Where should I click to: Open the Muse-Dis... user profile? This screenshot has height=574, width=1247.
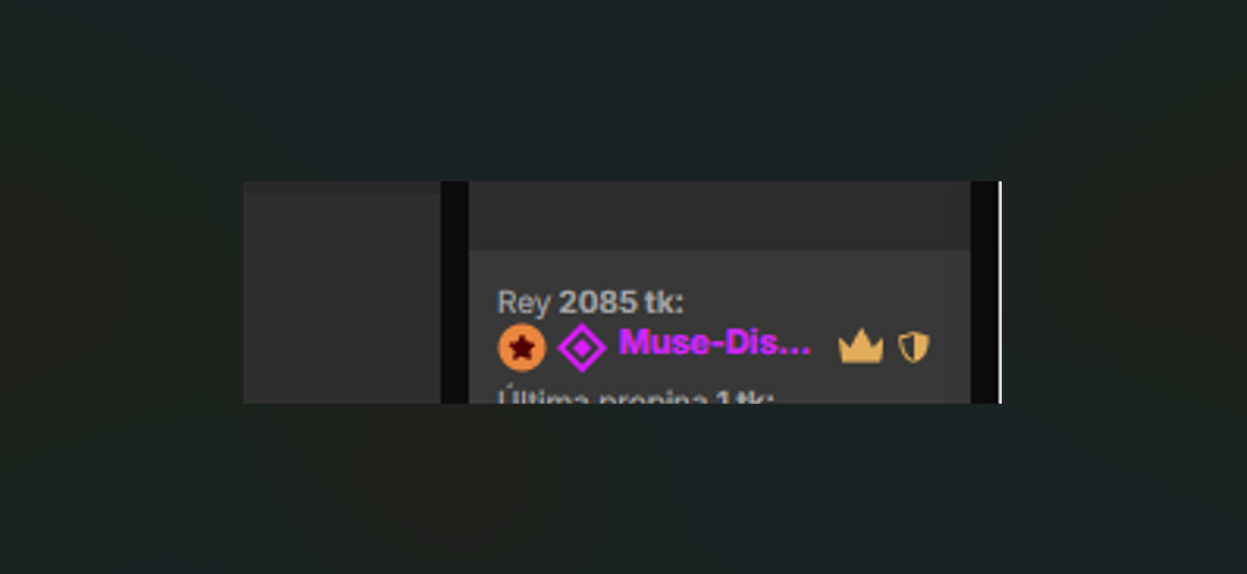pyautogui.click(x=715, y=343)
